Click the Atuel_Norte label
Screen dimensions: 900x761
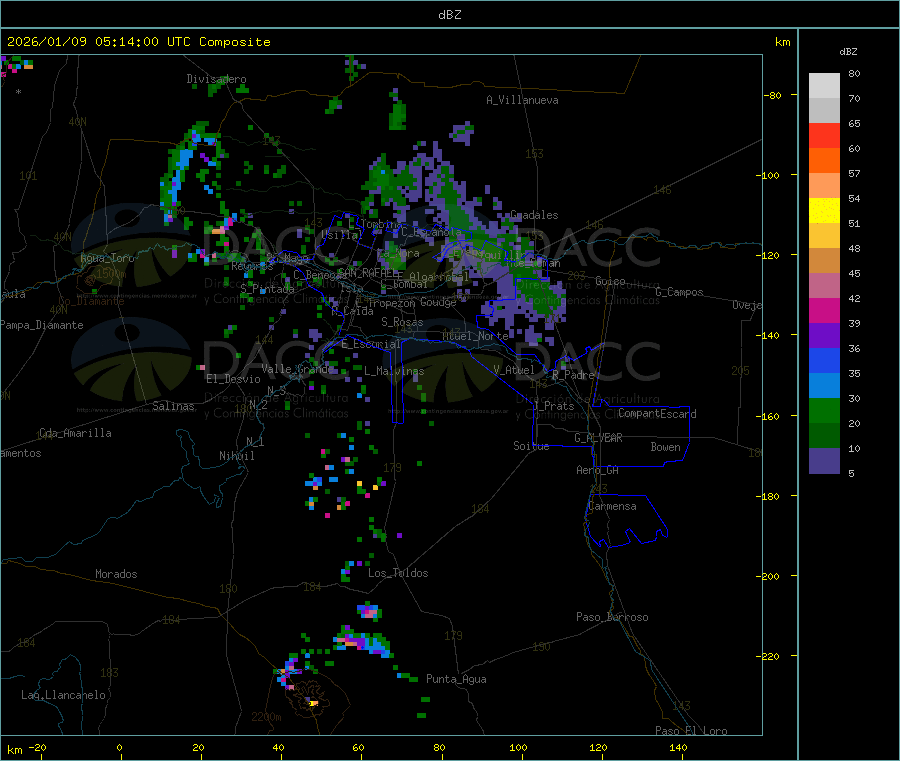pos(475,336)
